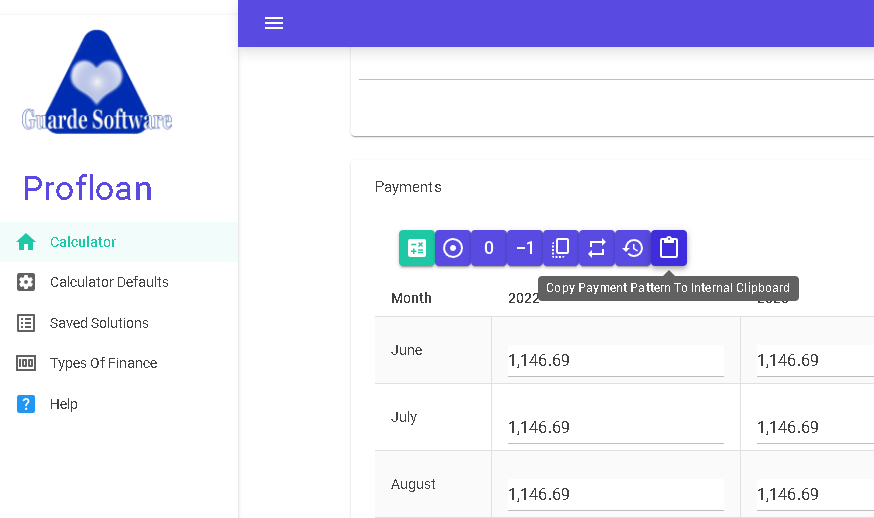Edit the August 2022 payment field

click(614, 494)
